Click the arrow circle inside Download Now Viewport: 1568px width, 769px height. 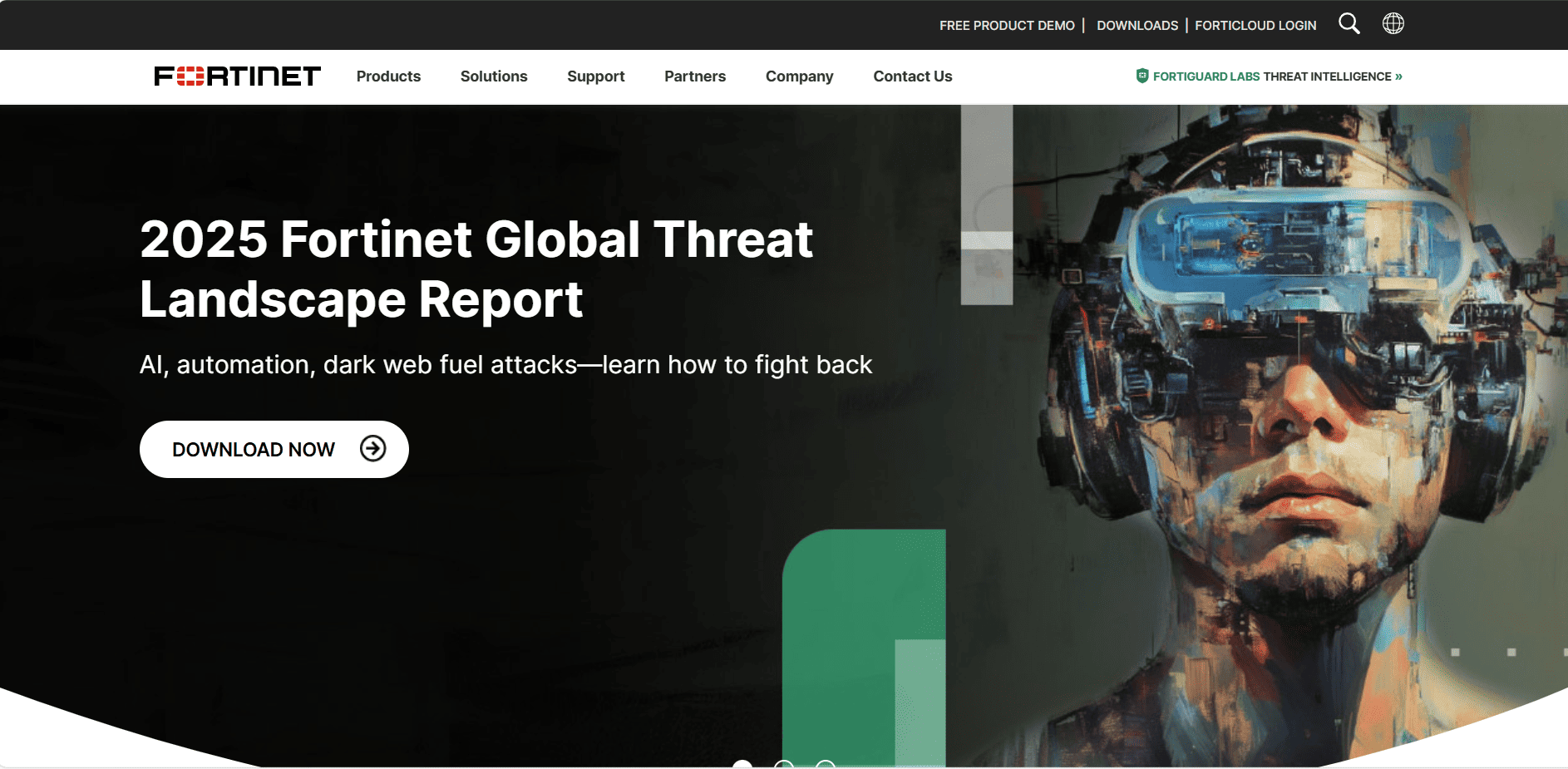click(x=373, y=449)
